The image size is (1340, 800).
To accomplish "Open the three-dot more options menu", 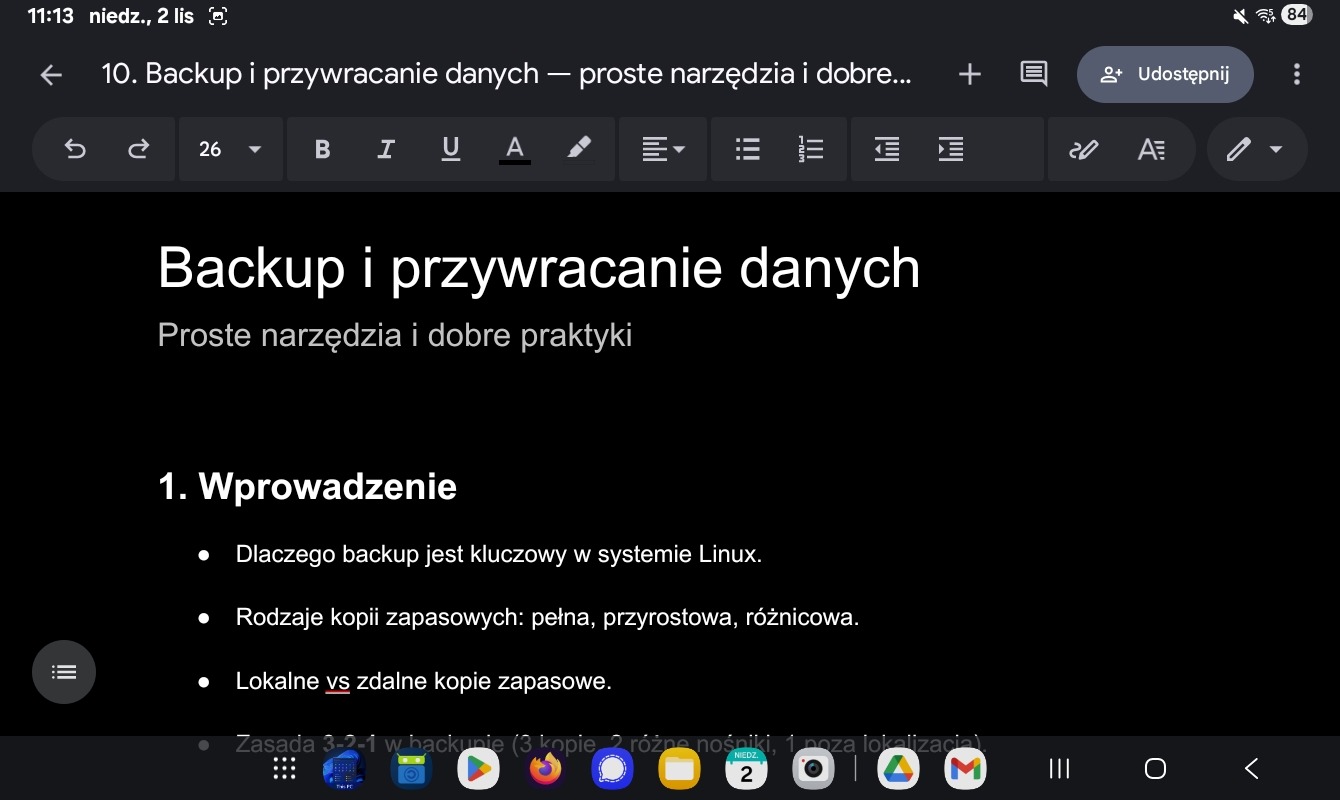I will [x=1296, y=74].
